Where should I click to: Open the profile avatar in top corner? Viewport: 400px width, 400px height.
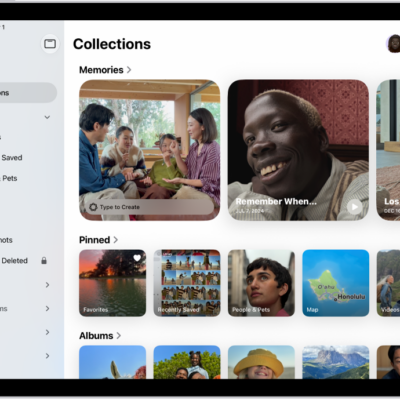click(x=393, y=44)
